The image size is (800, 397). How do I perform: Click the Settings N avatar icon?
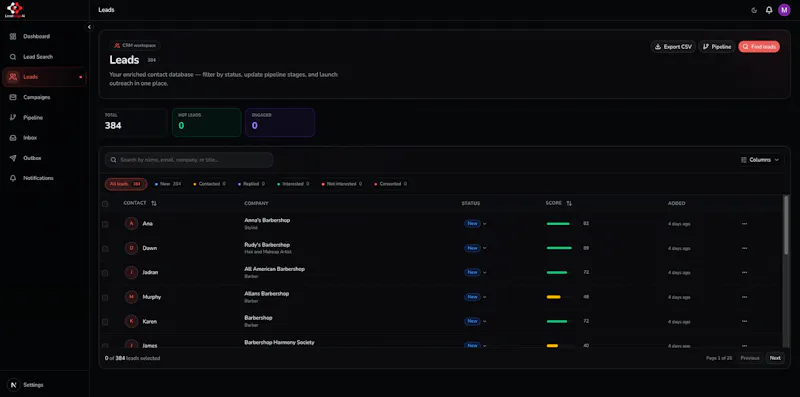coord(13,385)
